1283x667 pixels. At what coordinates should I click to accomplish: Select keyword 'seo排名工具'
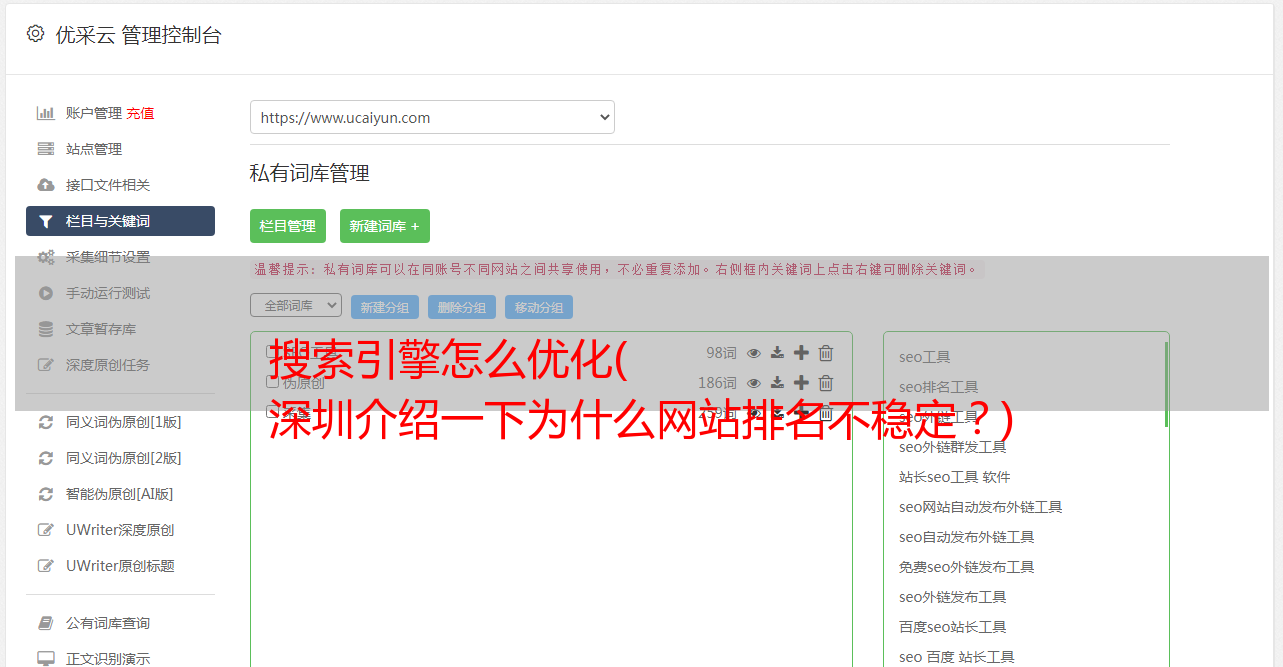[x=939, y=387]
